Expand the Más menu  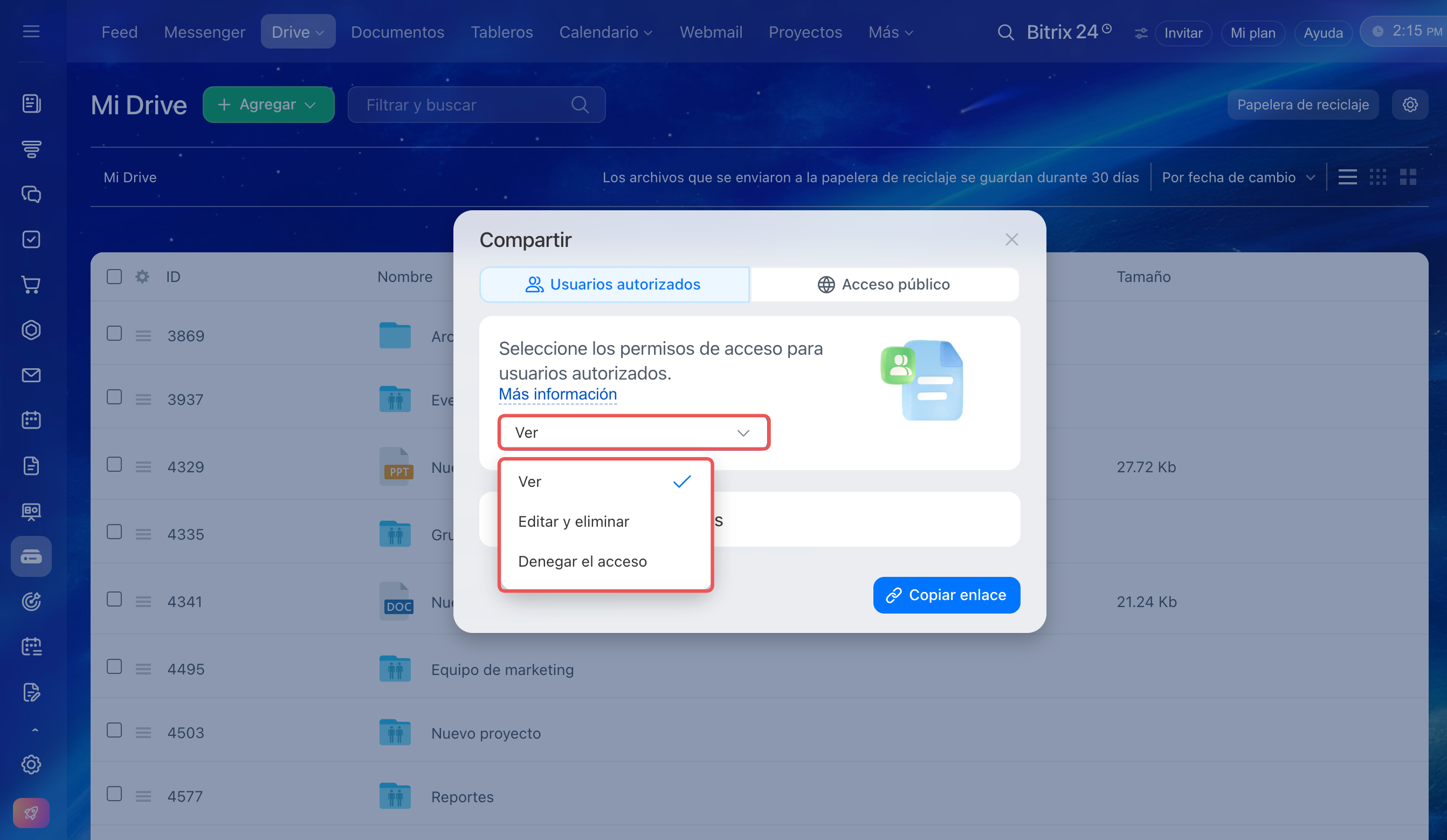891,32
